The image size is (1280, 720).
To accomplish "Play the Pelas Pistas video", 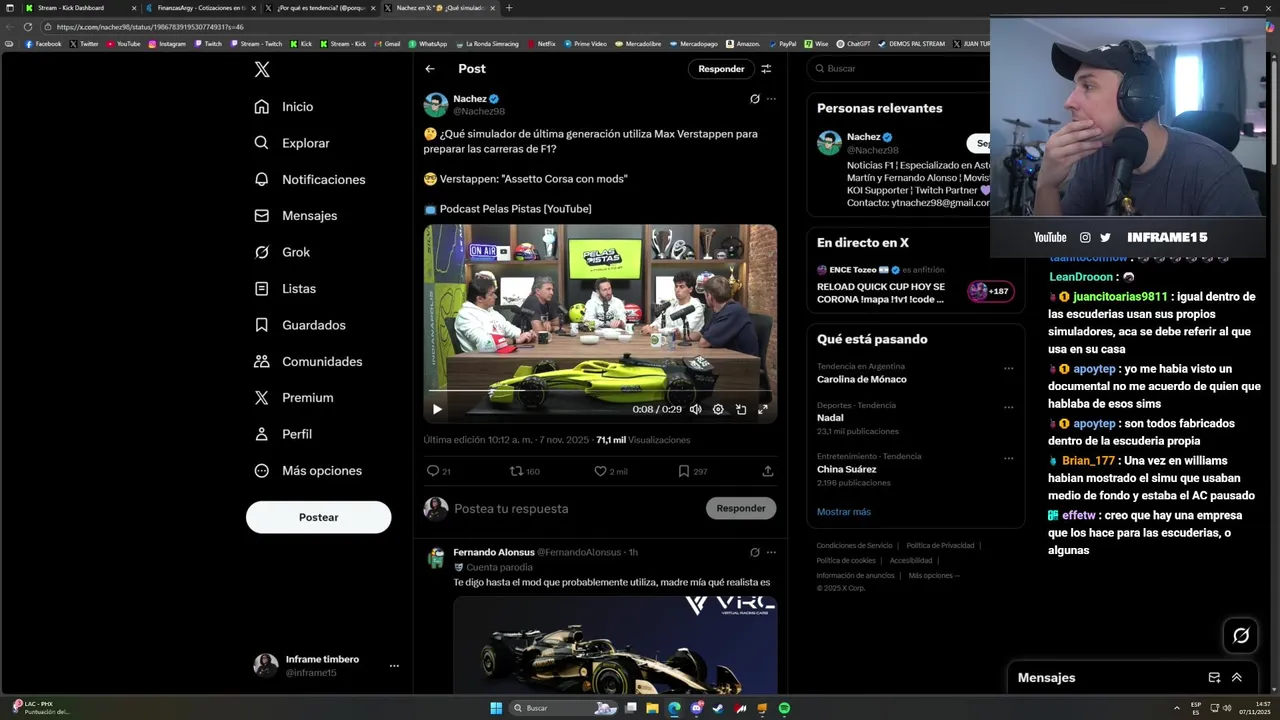I will point(437,409).
